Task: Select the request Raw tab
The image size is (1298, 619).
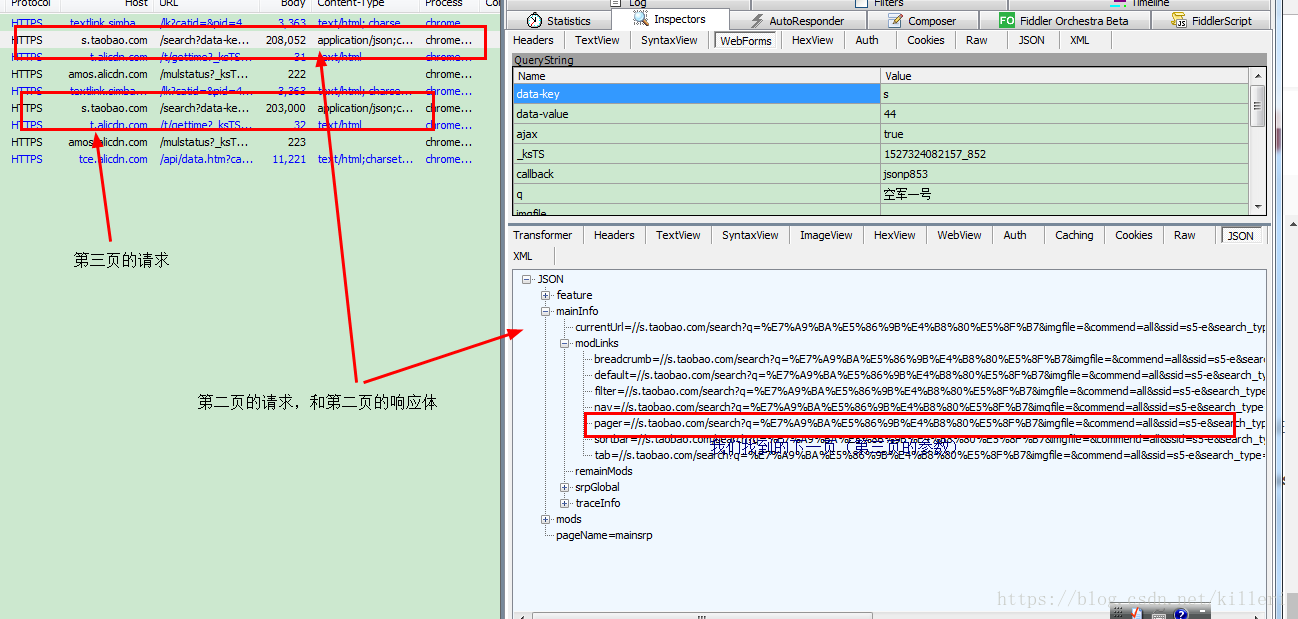Action: pos(977,40)
